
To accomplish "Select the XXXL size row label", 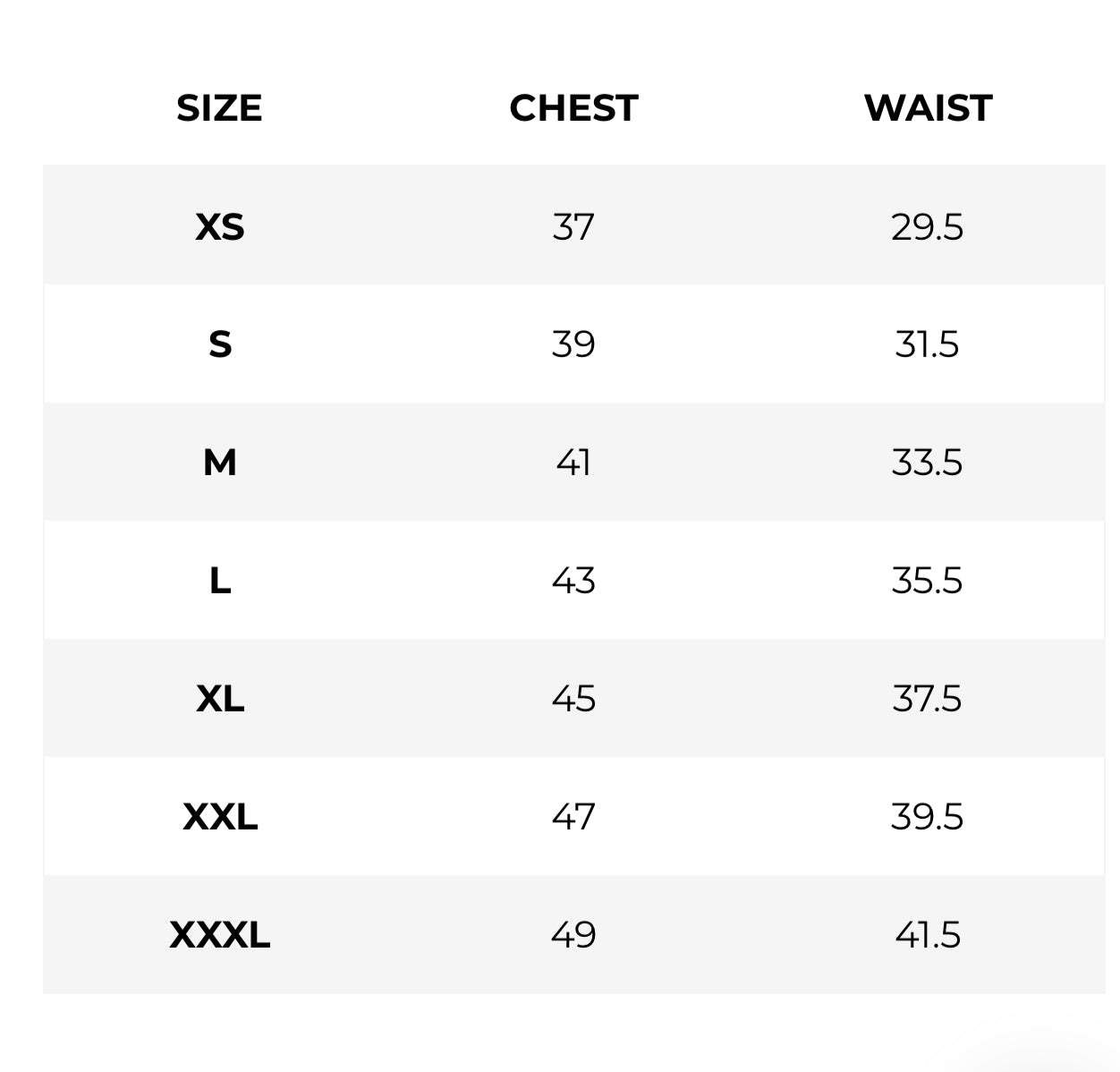I will click(x=219, y=935).
